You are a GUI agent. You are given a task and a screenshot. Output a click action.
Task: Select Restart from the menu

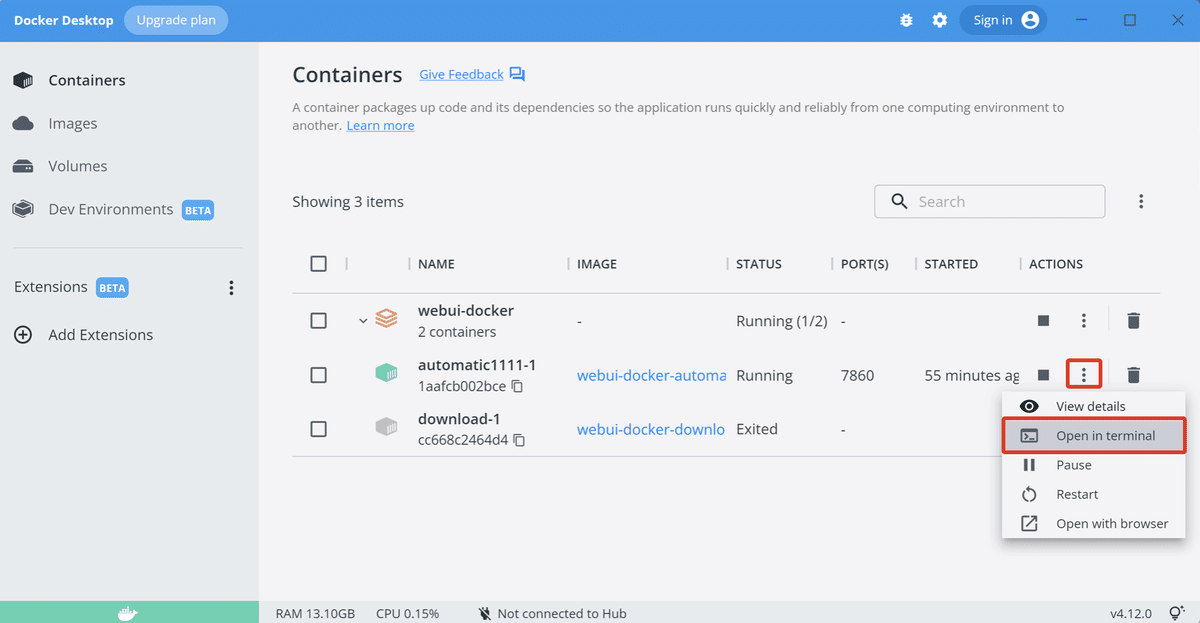[x=1094, y=494]
